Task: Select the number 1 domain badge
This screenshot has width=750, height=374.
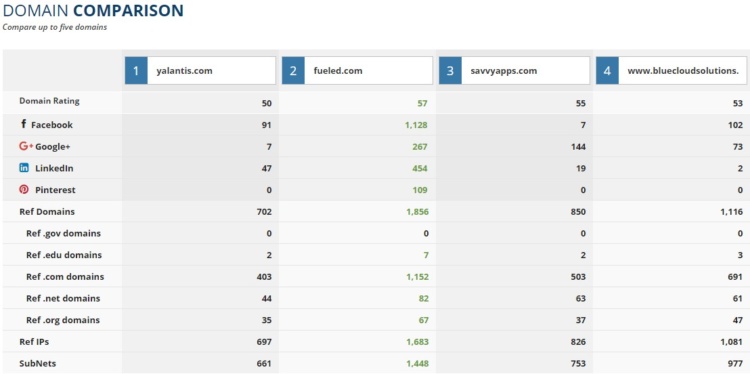Action: point(136,71)
